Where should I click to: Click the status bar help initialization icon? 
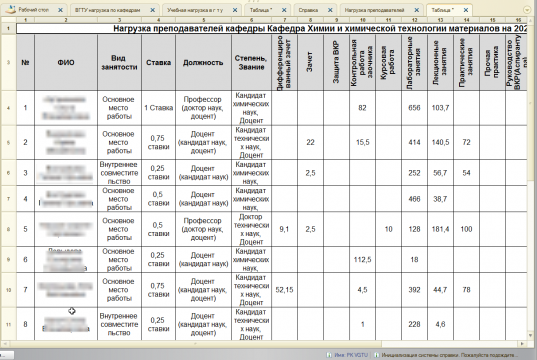coord(376,355)
